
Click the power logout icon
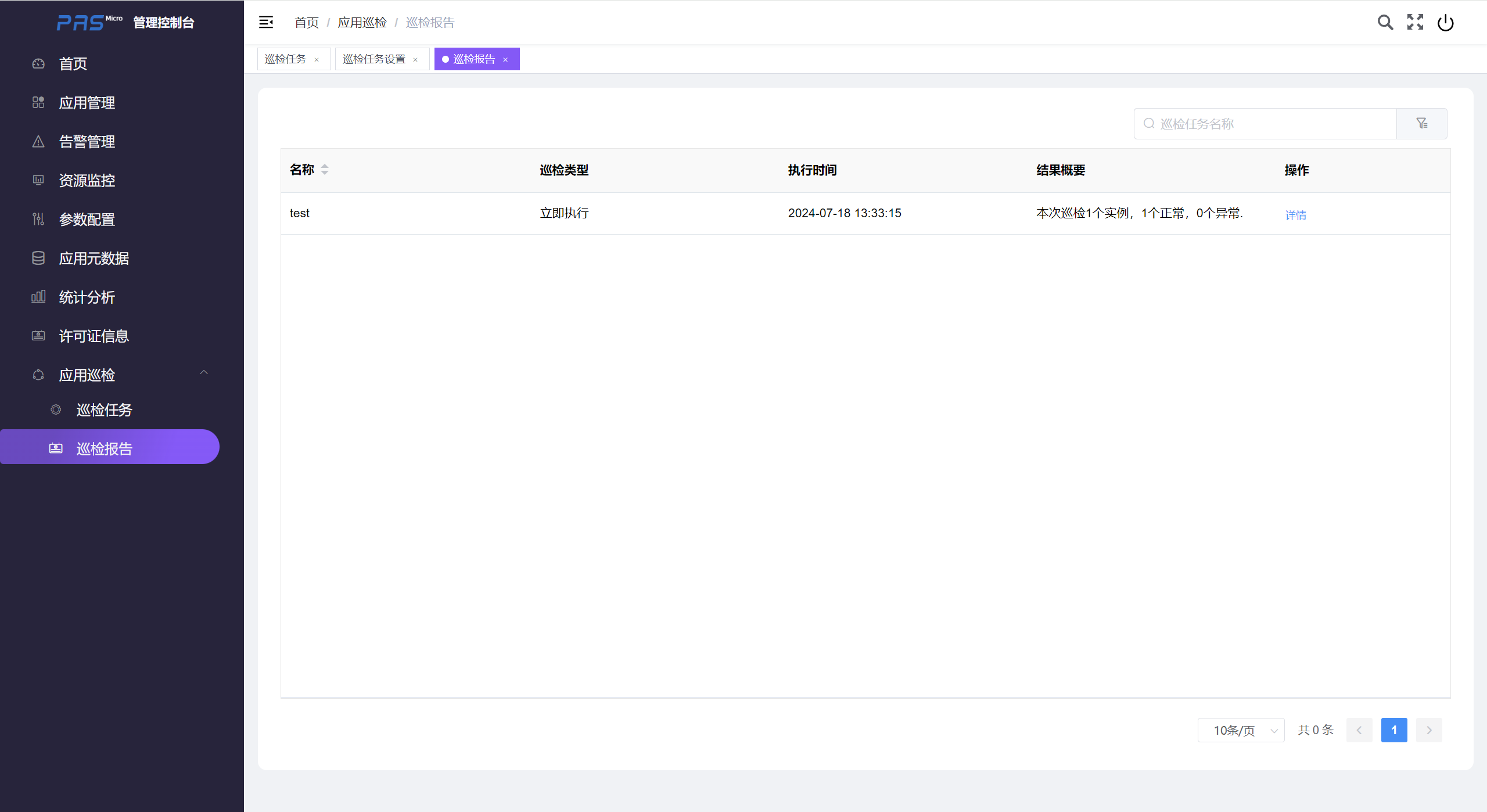click(x=1445, y=23)
